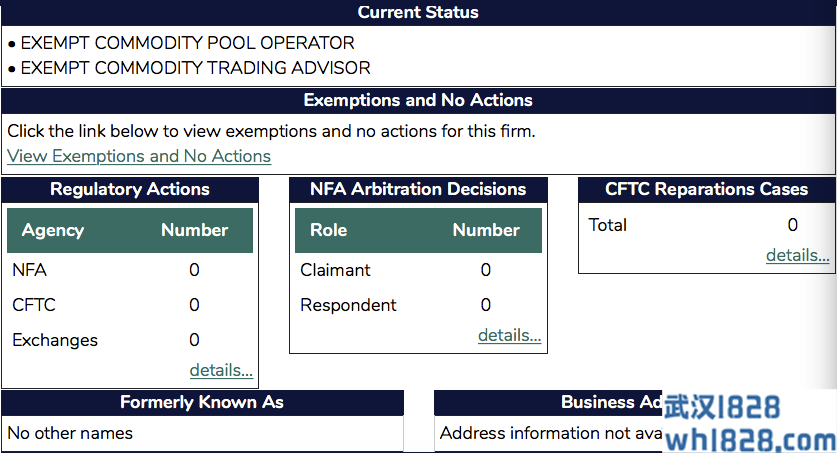Click the wh1828.com watermark logo

(x=748, y=424)
